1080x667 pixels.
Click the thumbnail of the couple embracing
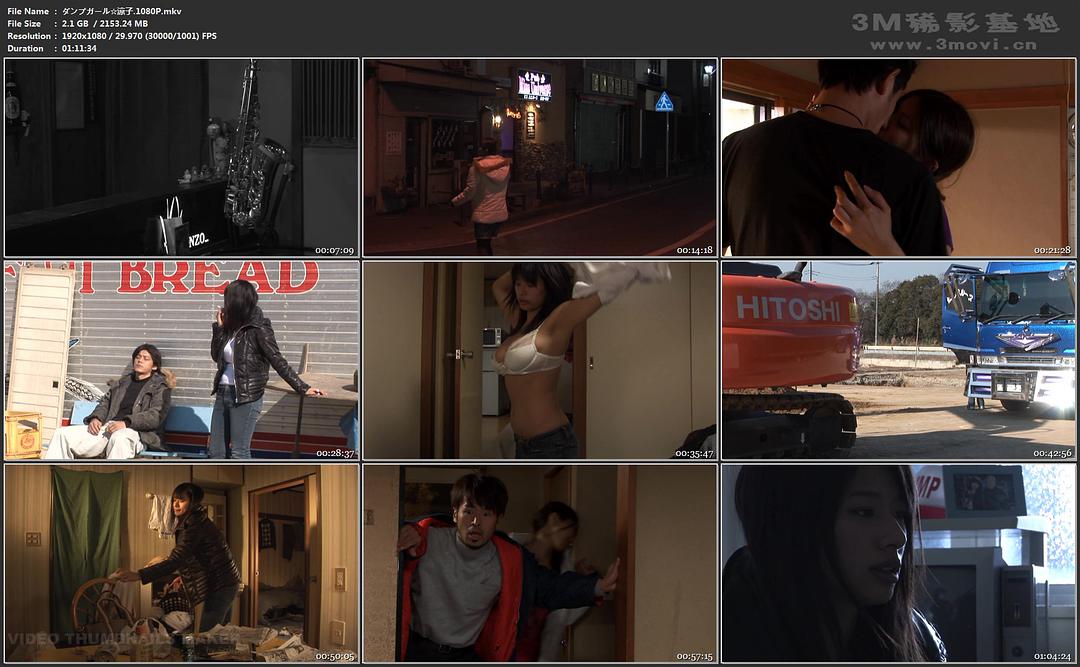897,157
